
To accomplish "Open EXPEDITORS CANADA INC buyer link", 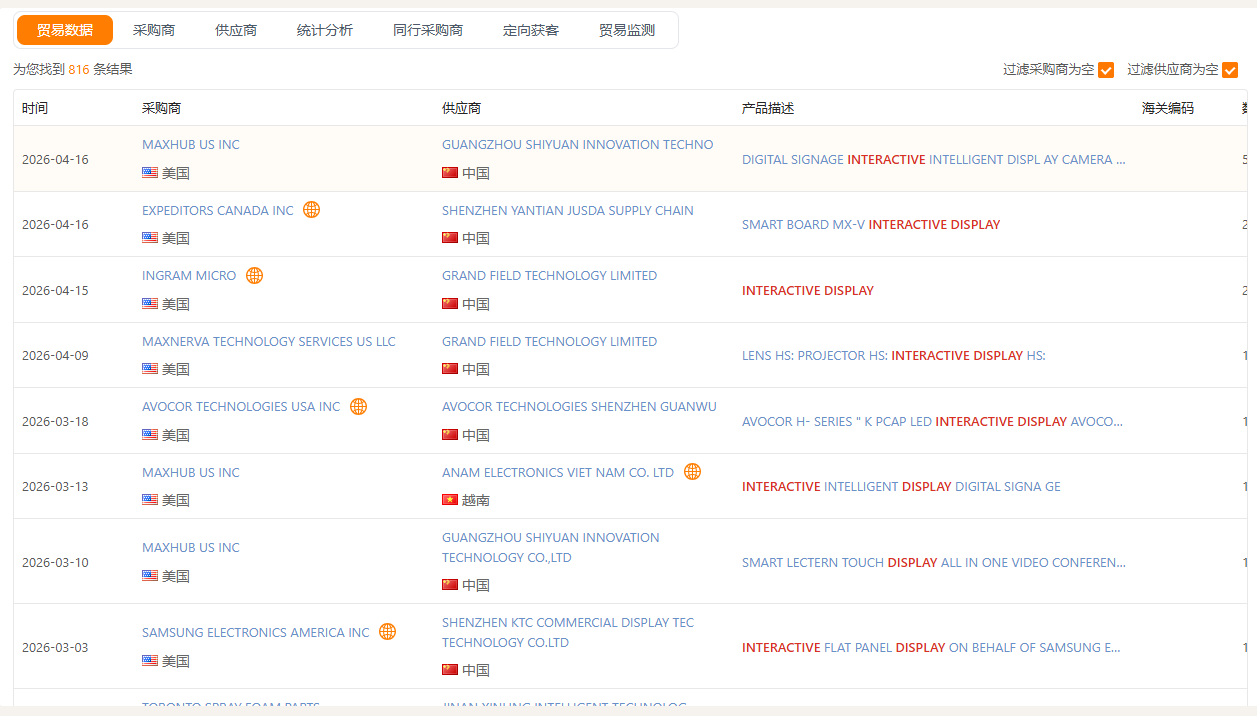I will coord(218,211).
